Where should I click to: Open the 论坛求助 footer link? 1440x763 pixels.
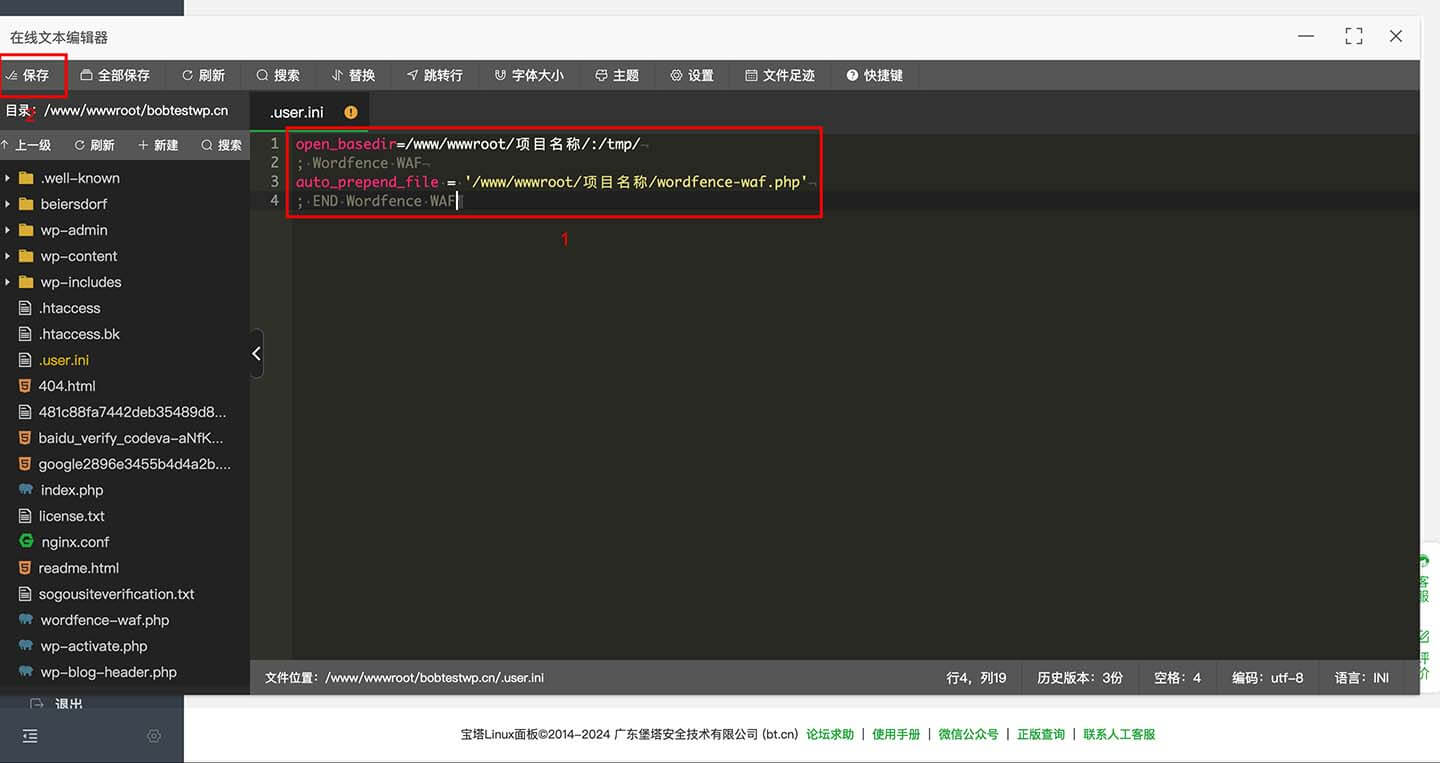coord(830,734)
